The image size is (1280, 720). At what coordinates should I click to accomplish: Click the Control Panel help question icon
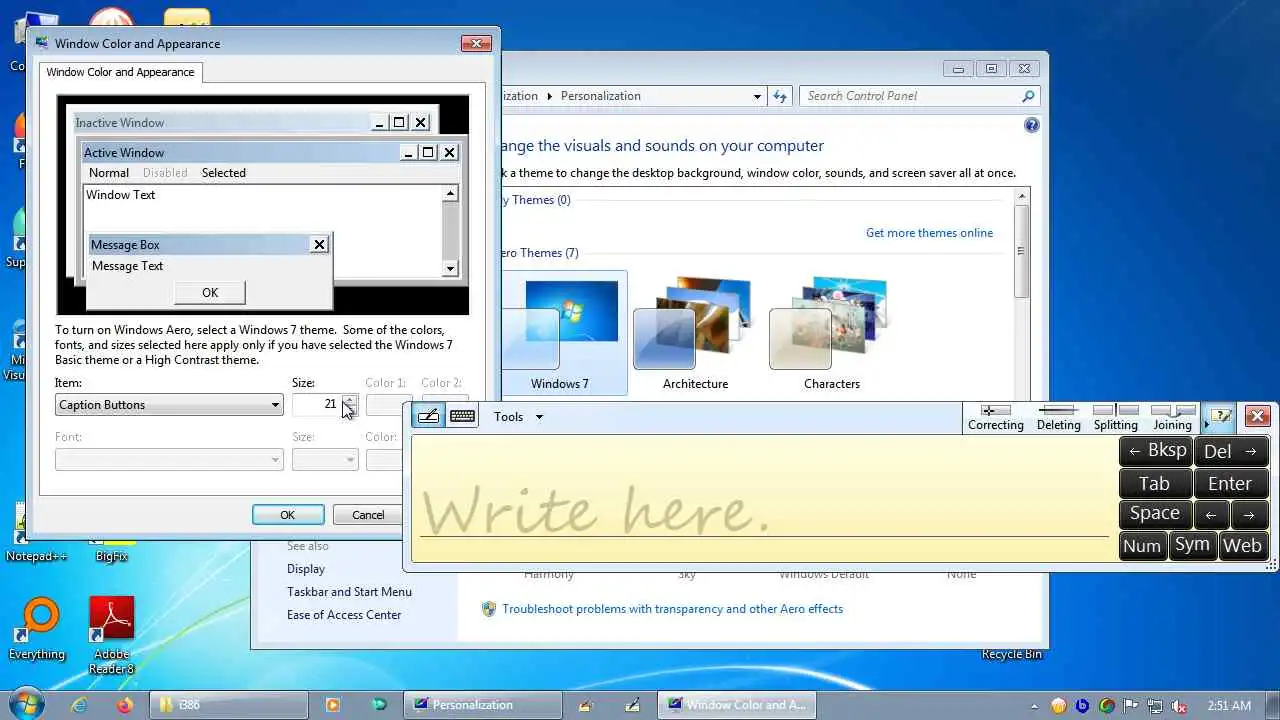coord(1031,125)
